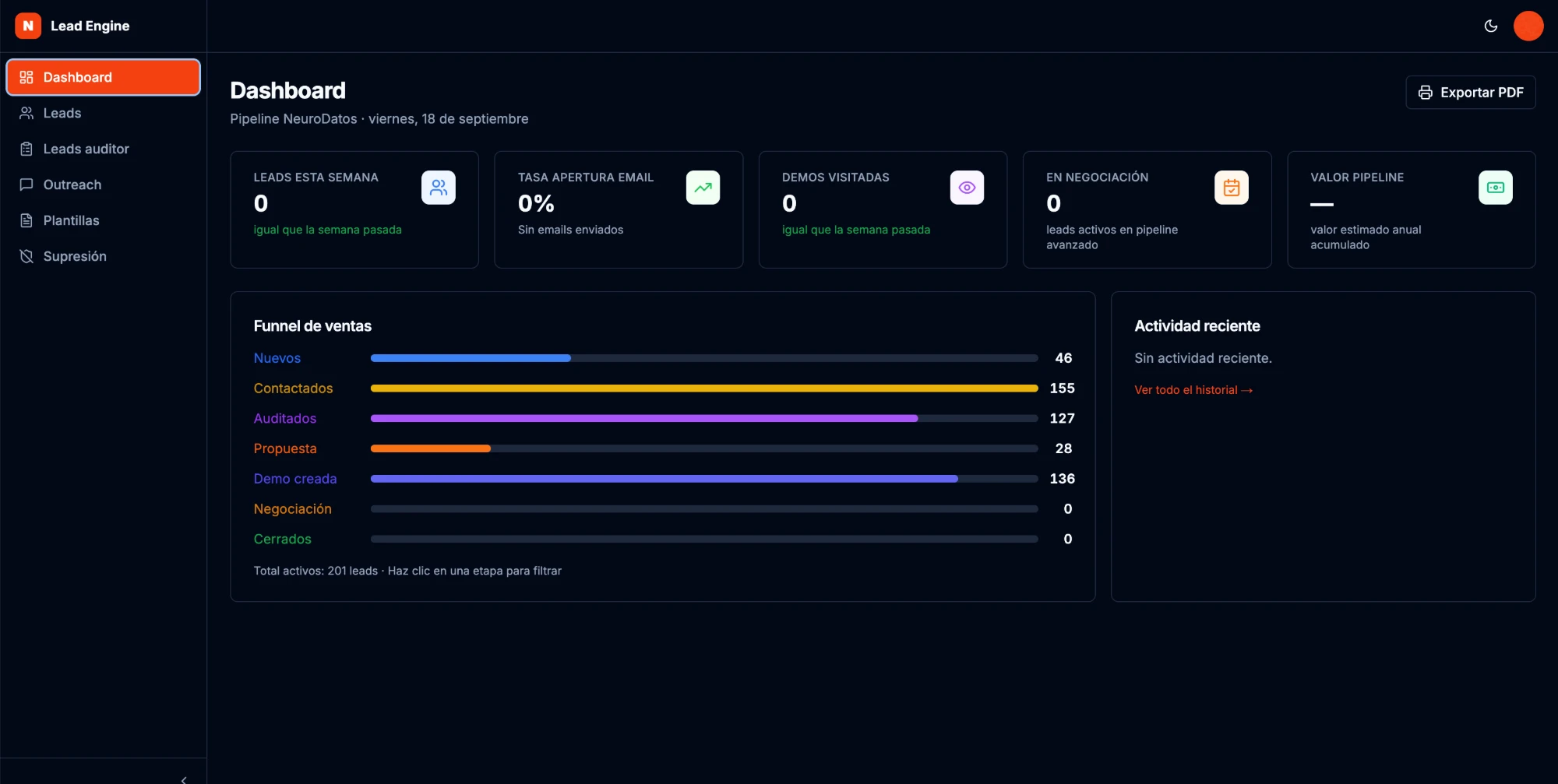Screen dimensions: 1558x784
Task: Click the yellow Contactados progress bar
Action: click(x=704, y=388)
